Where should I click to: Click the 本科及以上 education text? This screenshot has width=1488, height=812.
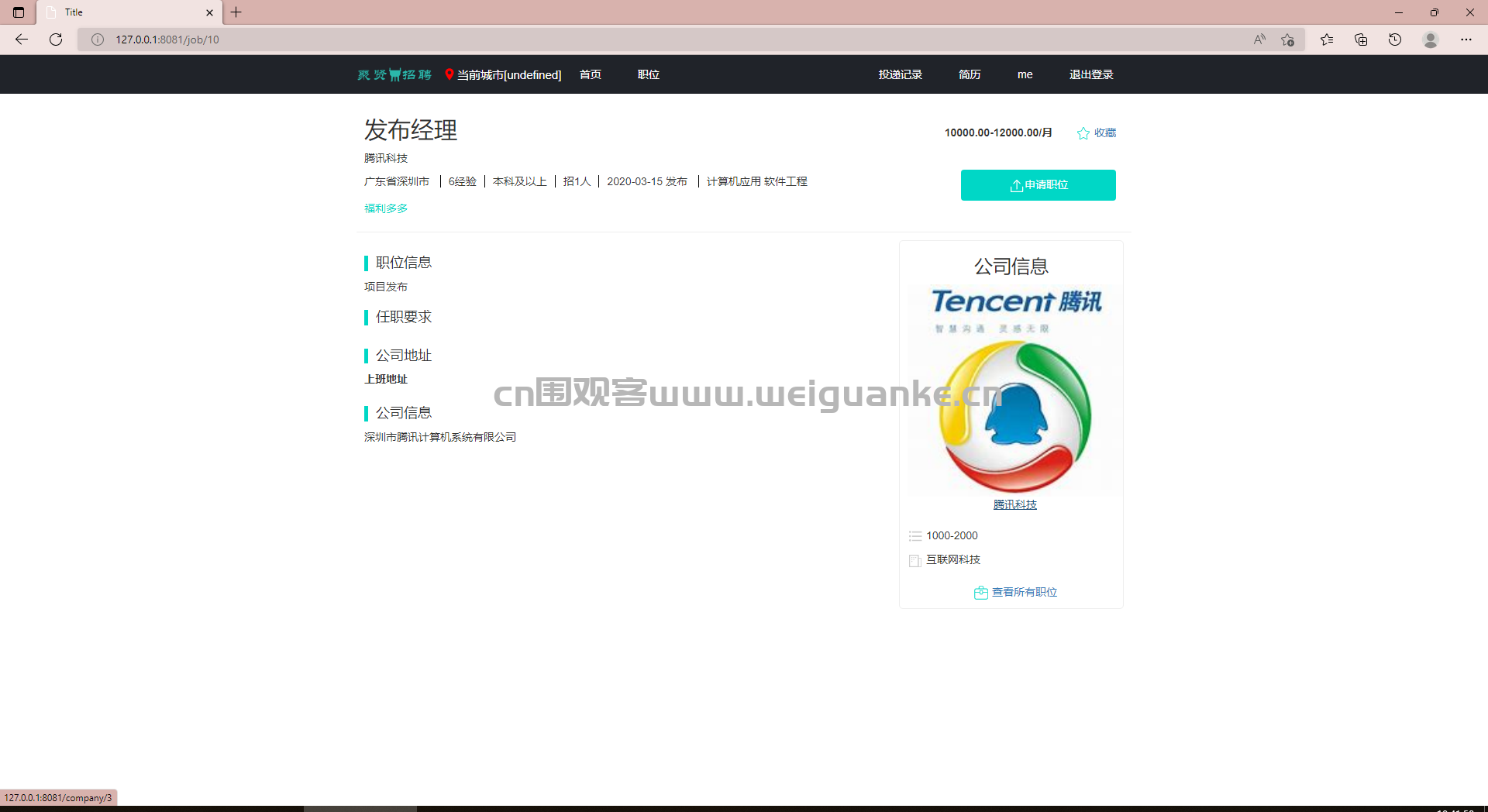520,181
